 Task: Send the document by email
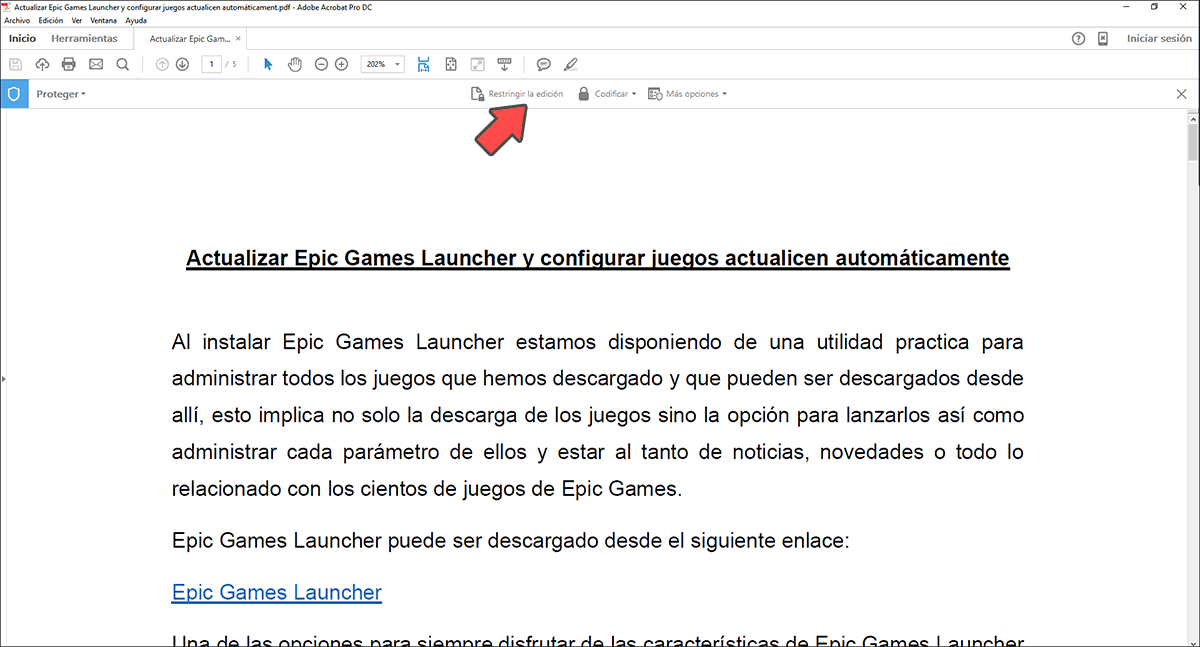click(96, 64)
